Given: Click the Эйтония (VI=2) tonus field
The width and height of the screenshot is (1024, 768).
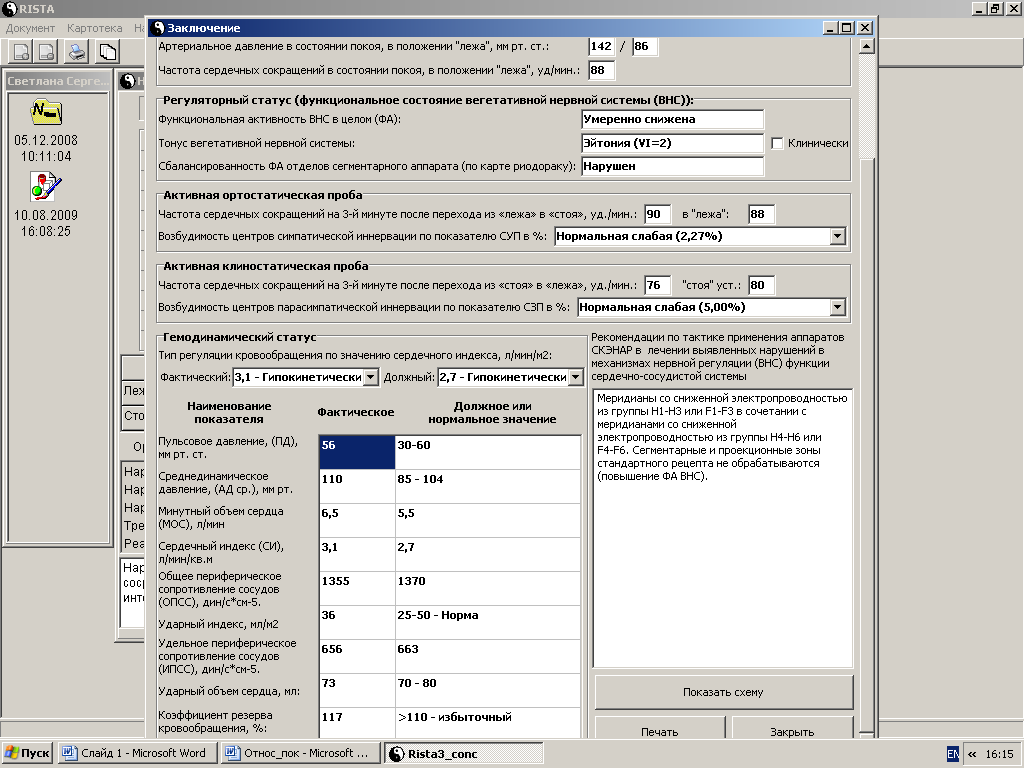Looking at the screenshot, I should pyautogui.click(x=673, y=143).
